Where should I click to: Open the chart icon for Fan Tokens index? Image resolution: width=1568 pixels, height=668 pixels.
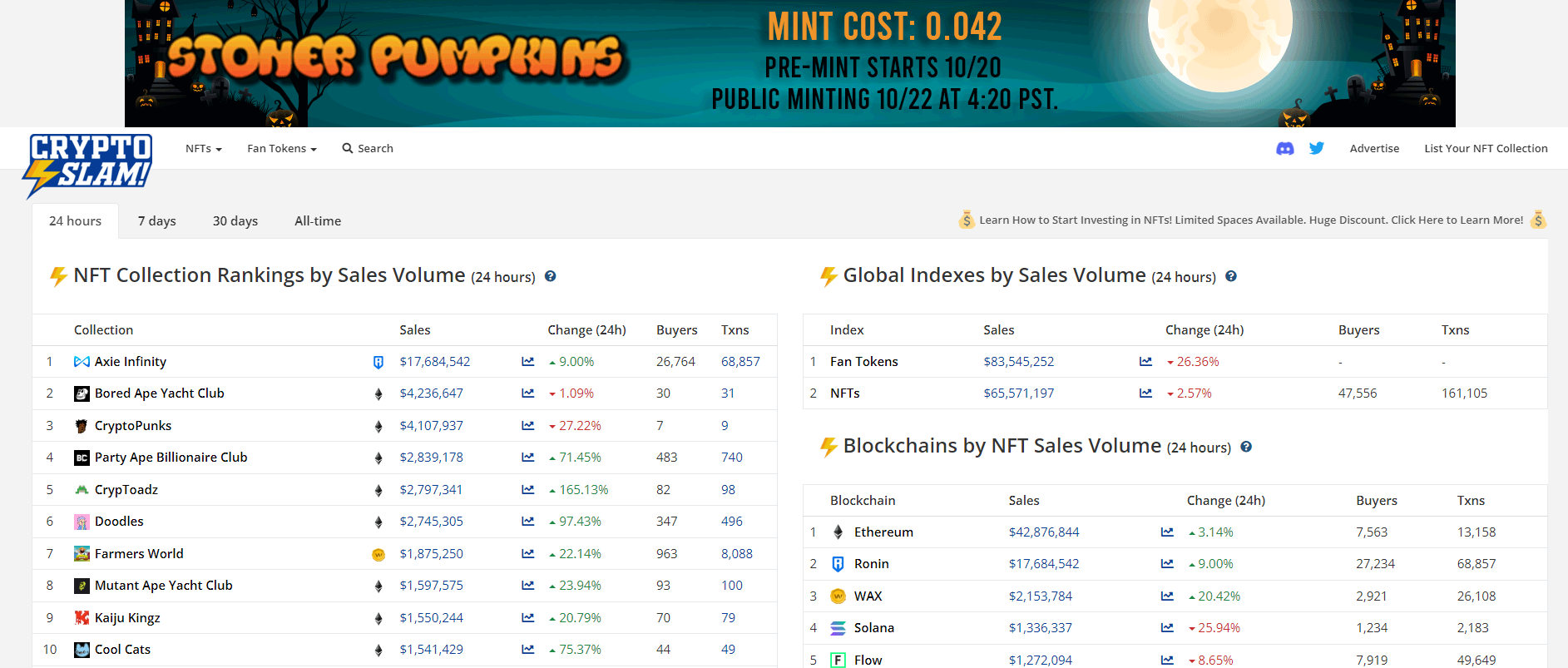pos(1146,362)
